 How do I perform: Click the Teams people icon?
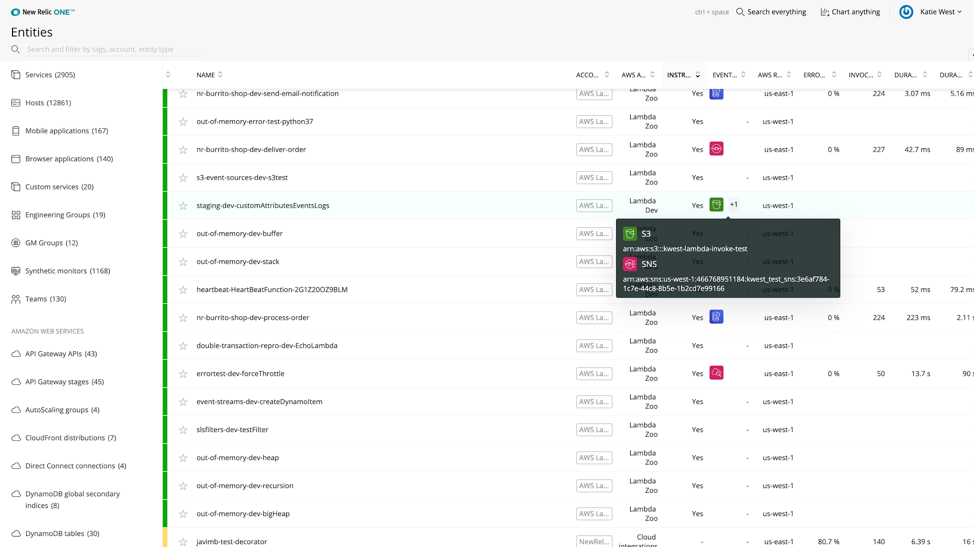pyautogui.click(x=16, y=299)
